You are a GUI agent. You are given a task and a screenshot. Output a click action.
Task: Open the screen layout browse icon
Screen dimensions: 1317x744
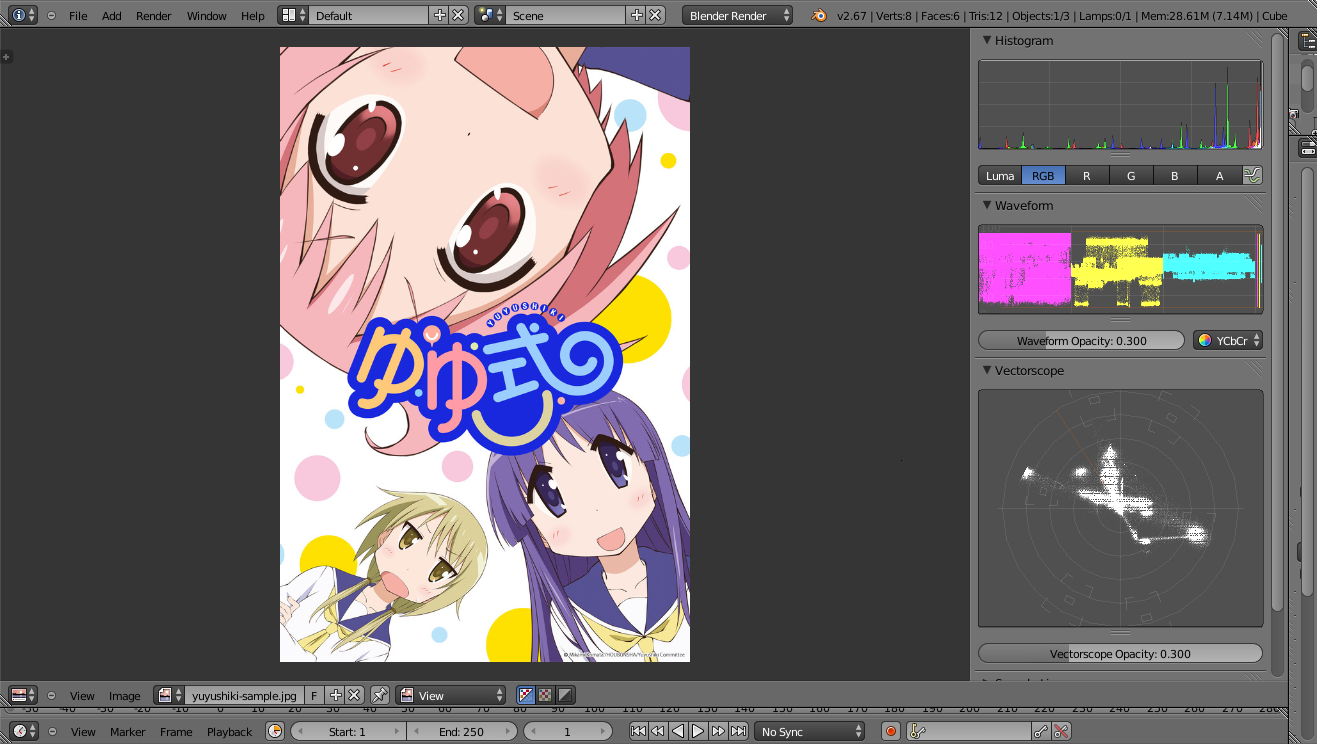coord(292,15)
